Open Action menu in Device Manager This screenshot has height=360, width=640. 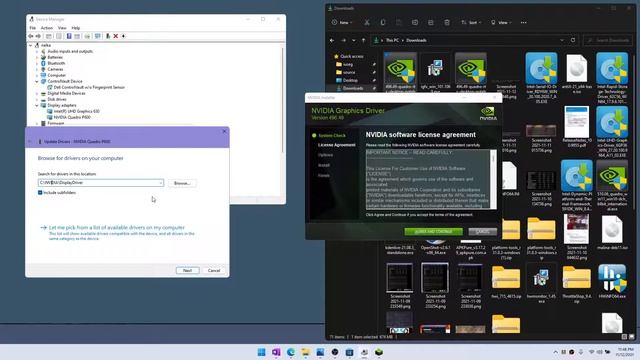pos(47,28)
